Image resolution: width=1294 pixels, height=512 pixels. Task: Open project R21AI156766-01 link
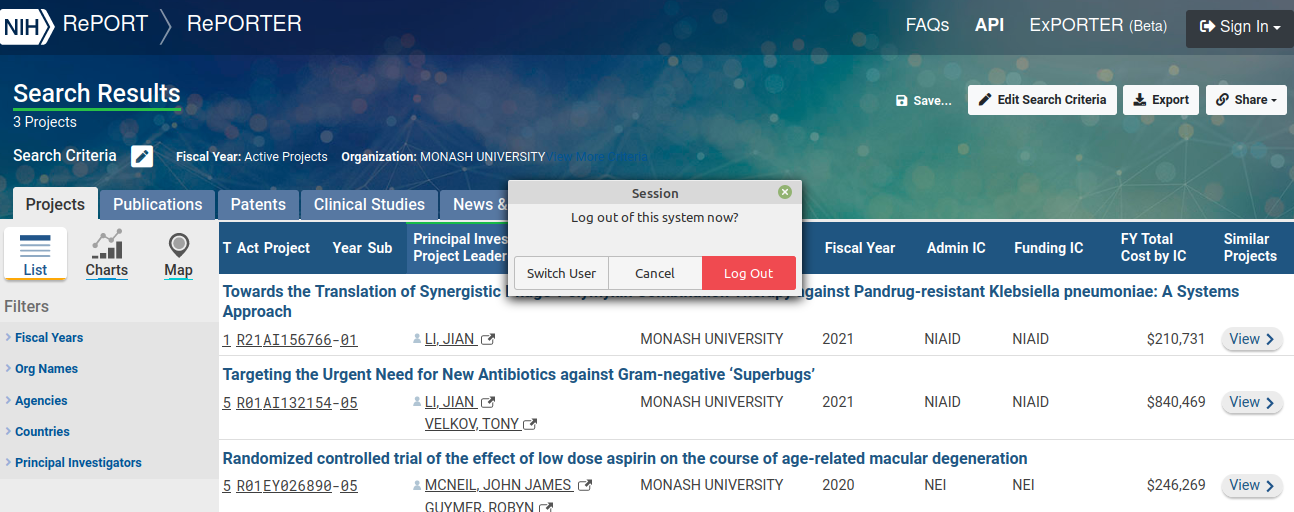297,340
